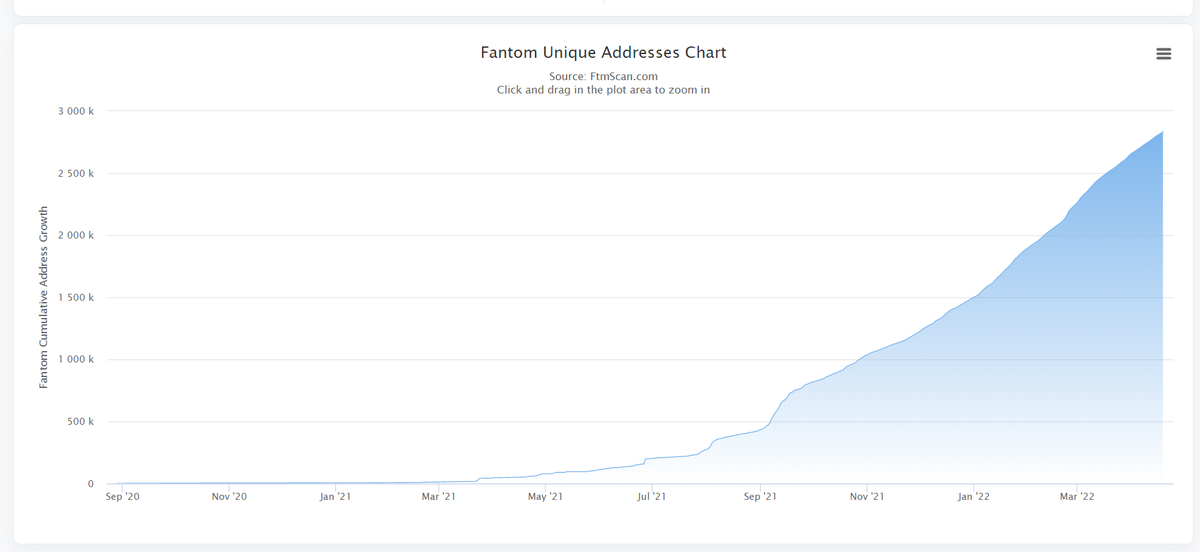The image size is (1200, 552).
Task: Click the Jul '21 x-axis label
Action: click(651, 496)
